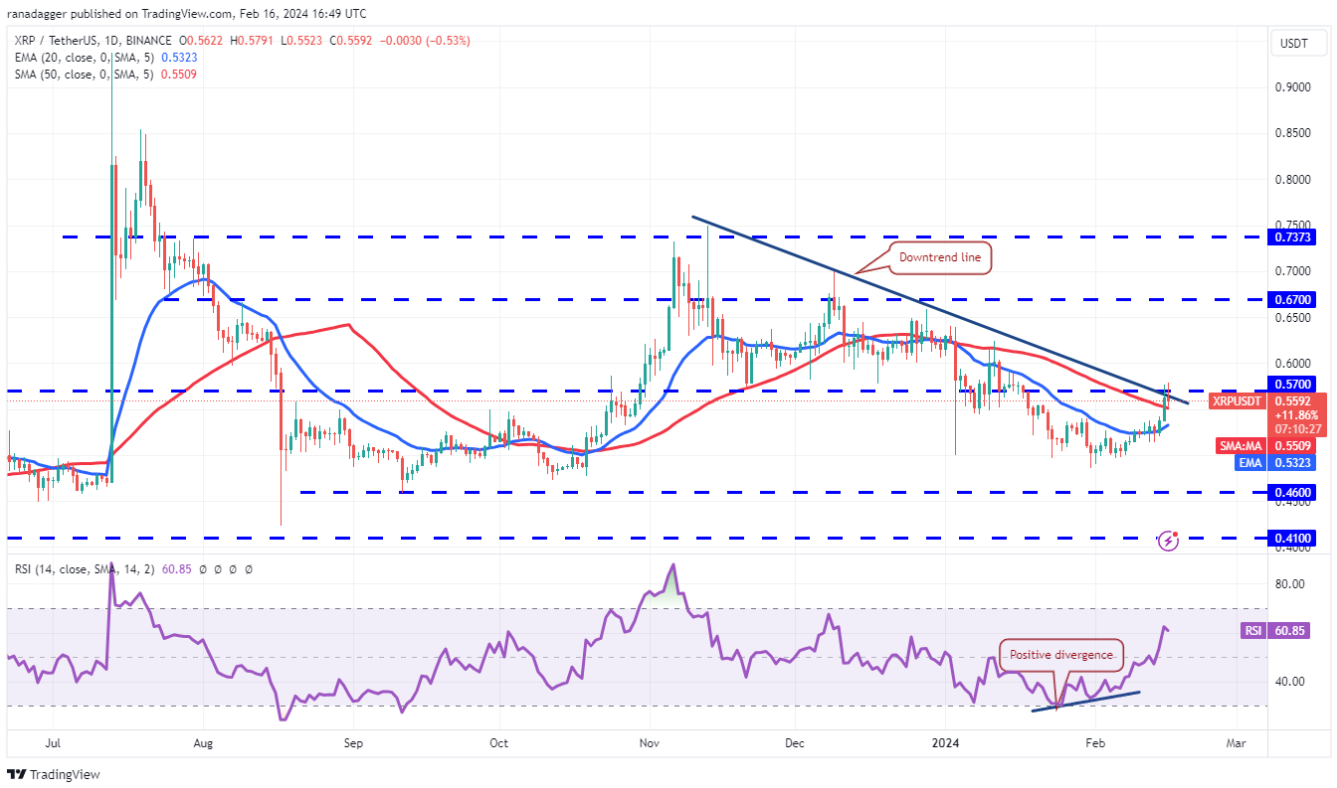Click the 0.4600 price level label

(x=1293, y=492)
